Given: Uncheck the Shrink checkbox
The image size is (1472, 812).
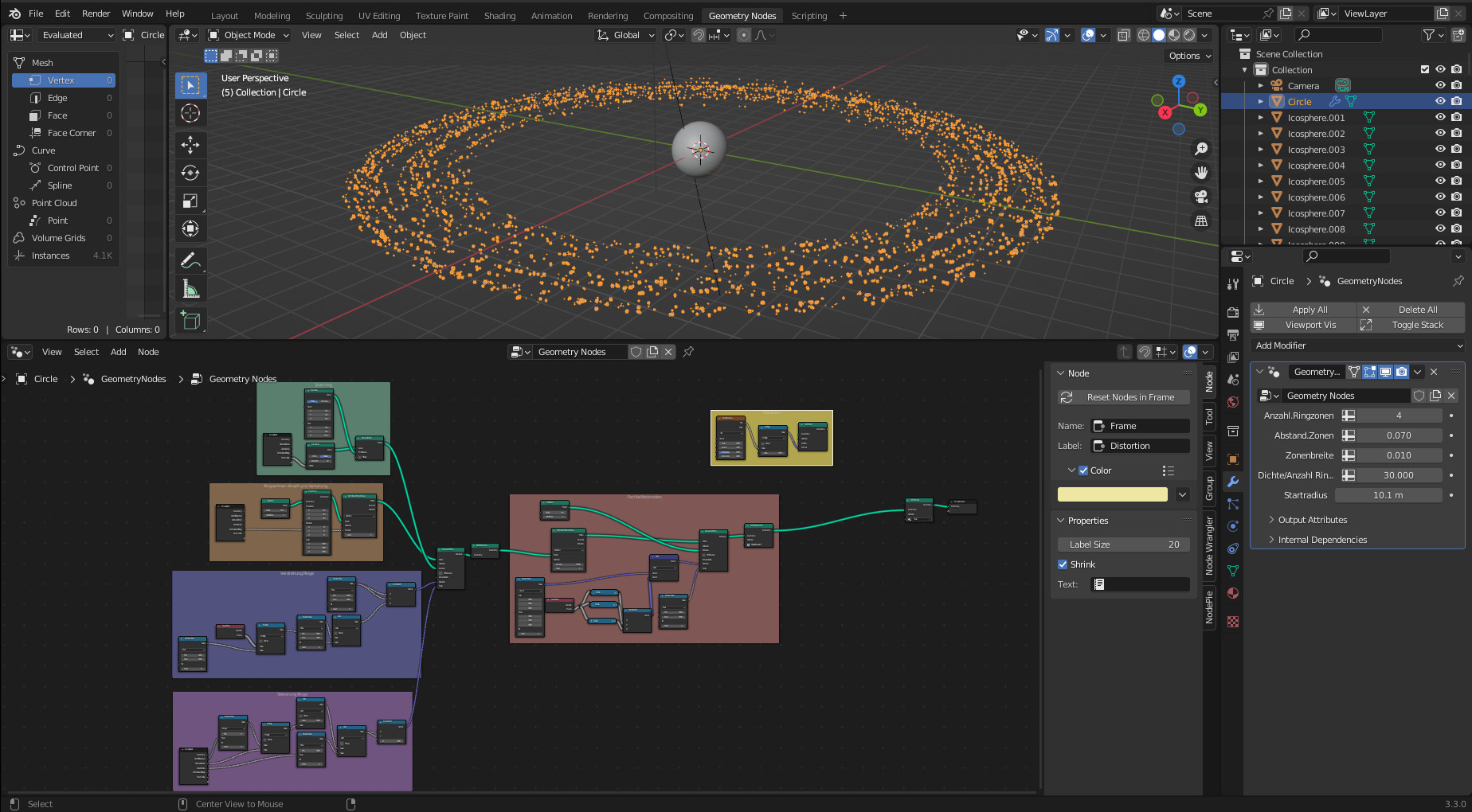Looking at the screenshot, I should click(1063, 564).
